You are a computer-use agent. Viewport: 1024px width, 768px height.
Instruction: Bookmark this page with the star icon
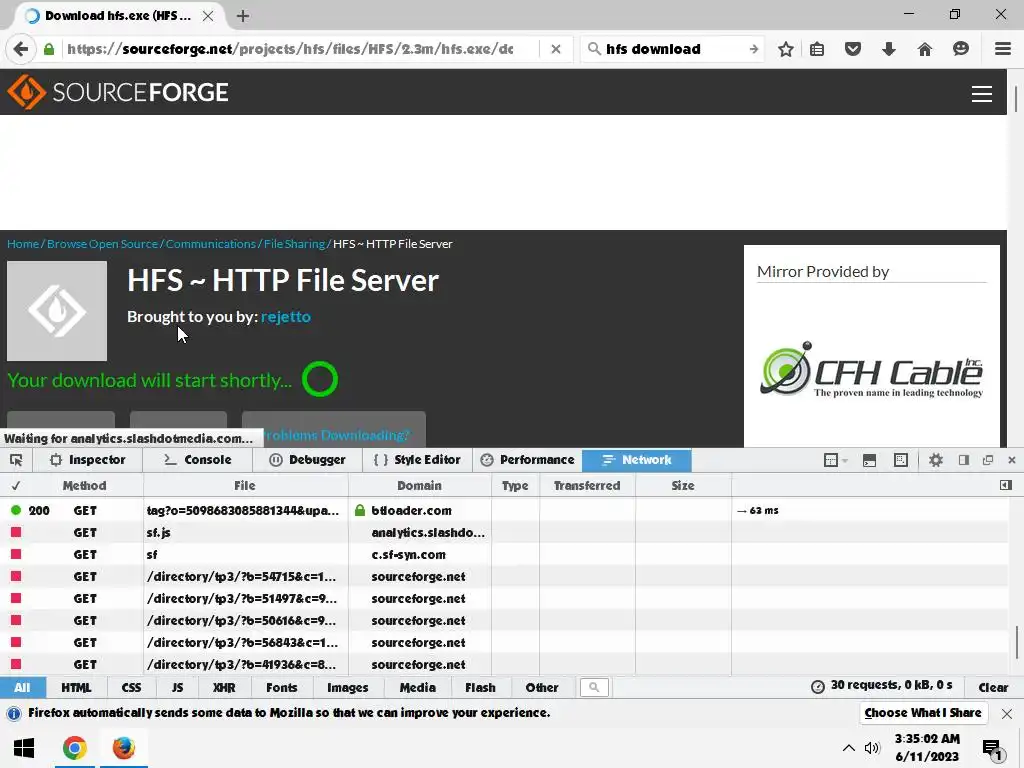(x=786, y=49)
